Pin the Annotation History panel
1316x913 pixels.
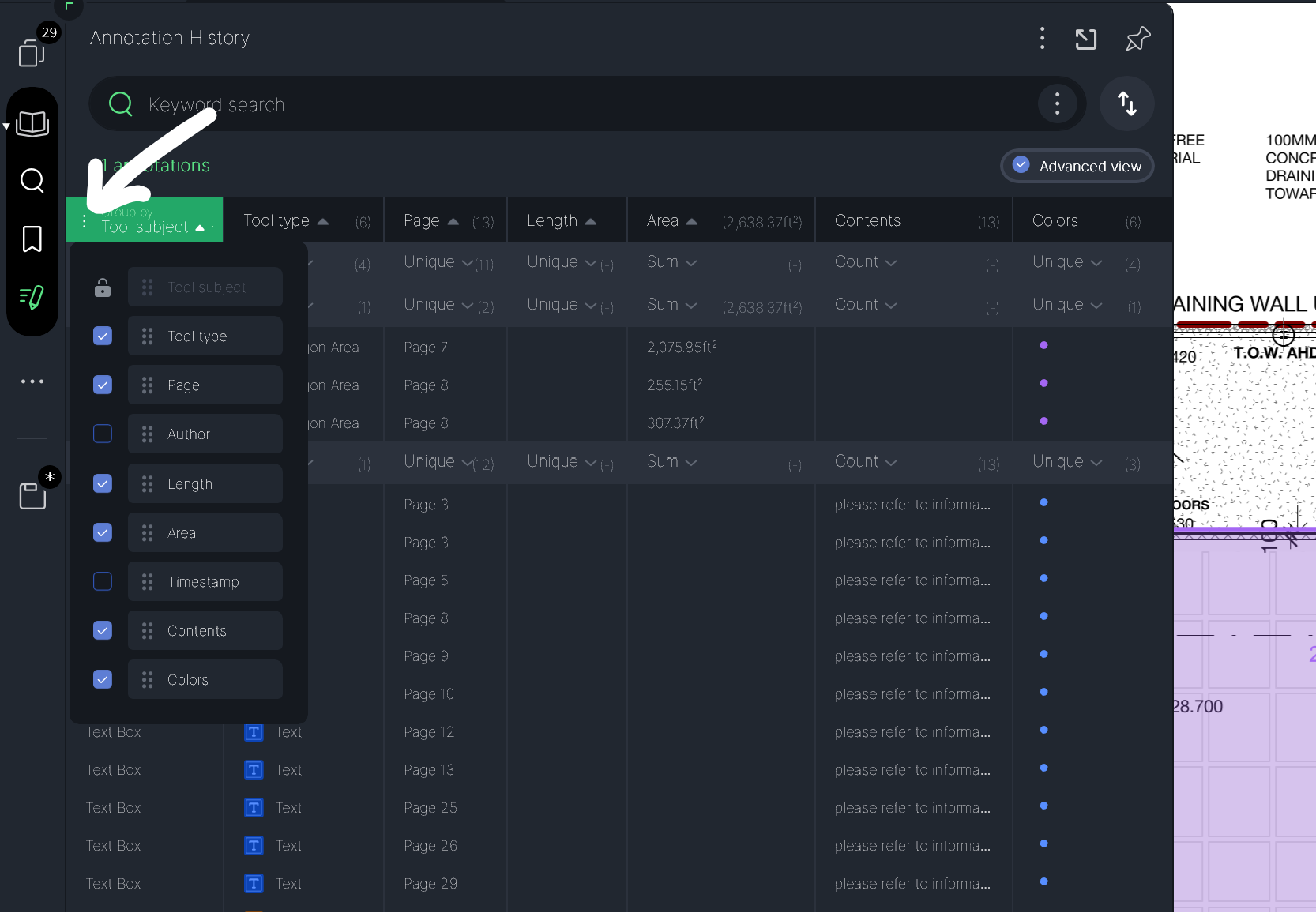click(x=1138, y=39)
